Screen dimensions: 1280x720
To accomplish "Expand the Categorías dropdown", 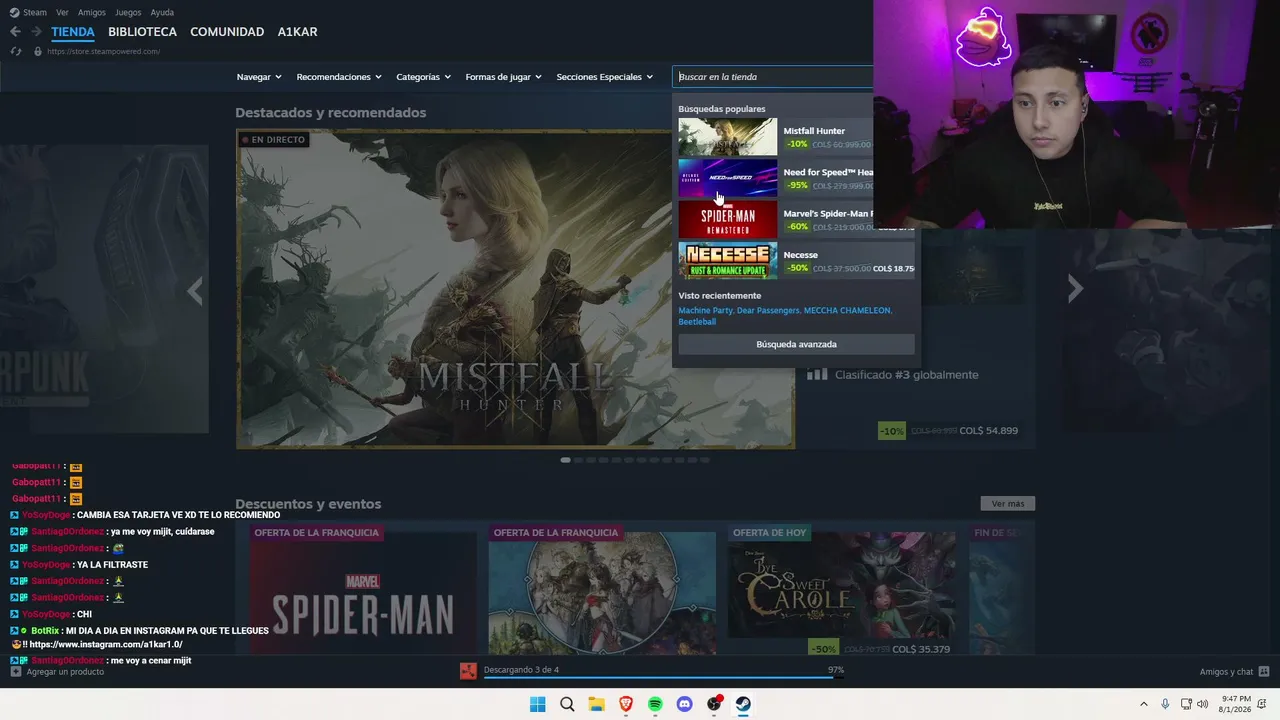I will click(423, 77).
